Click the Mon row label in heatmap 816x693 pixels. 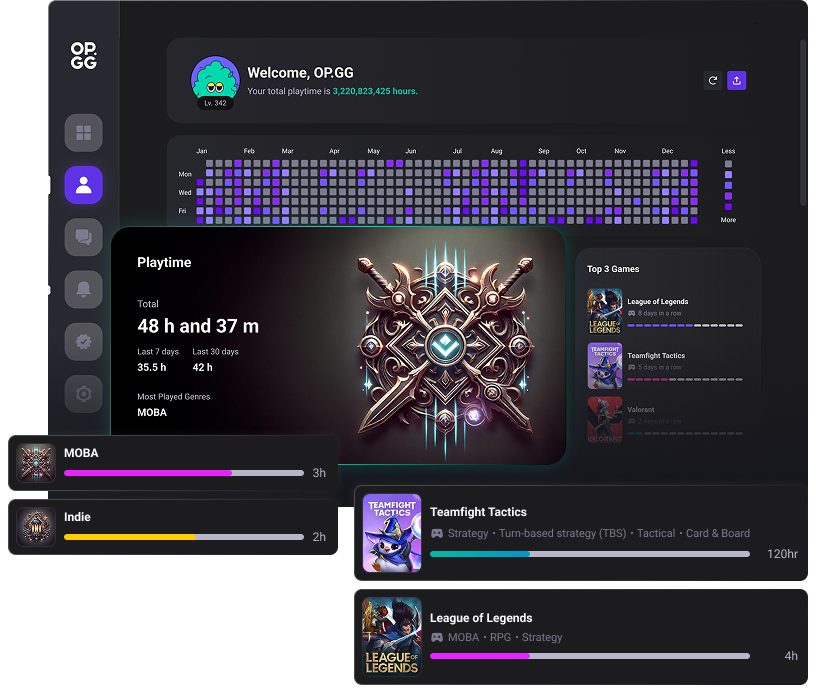pos(185,174)
